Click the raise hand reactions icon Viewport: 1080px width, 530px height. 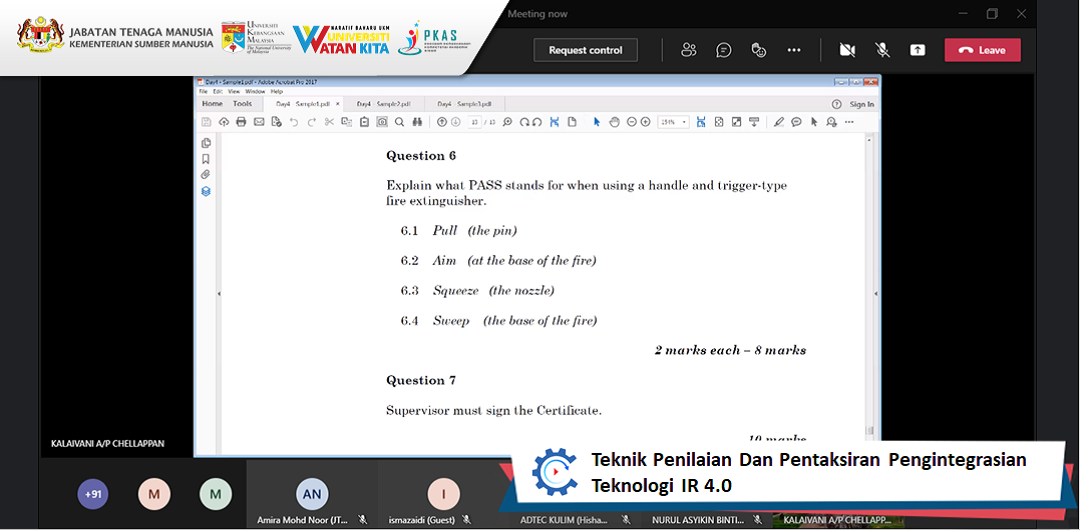click(x=758, y=50)
